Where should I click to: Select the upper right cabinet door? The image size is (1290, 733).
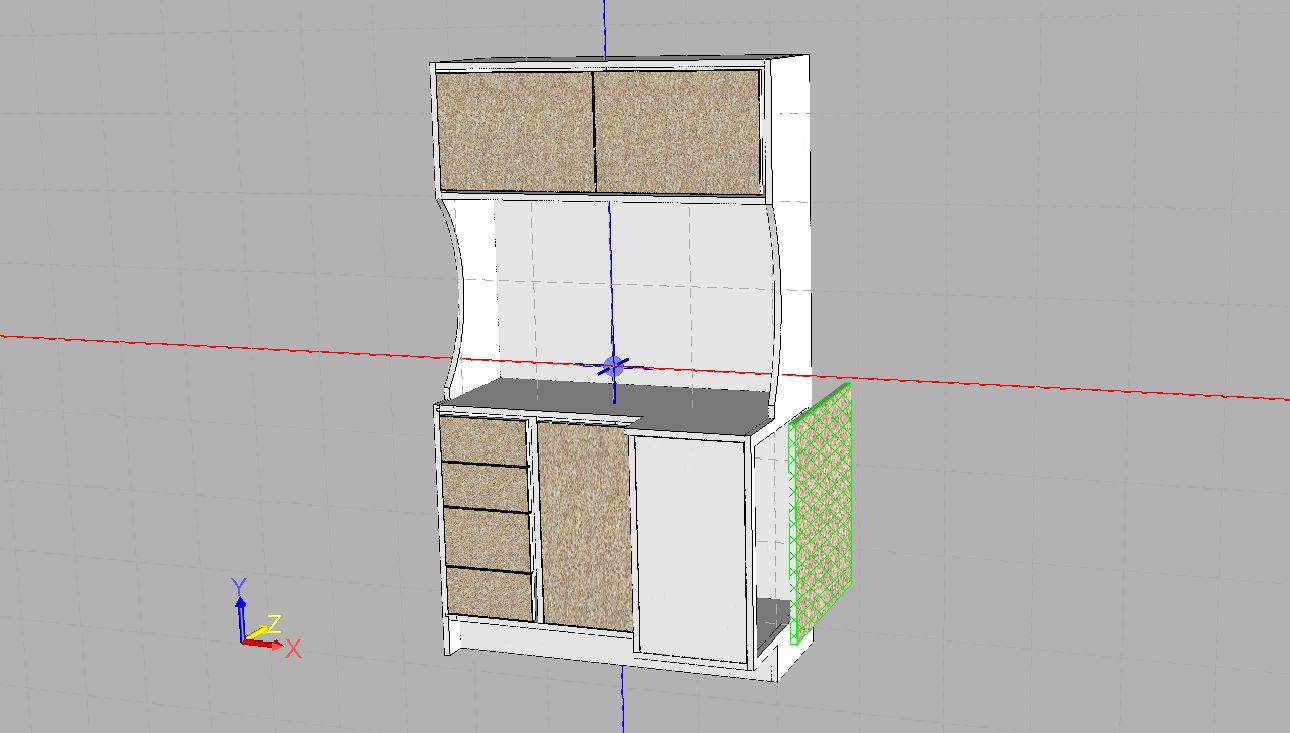coord(679,131)
